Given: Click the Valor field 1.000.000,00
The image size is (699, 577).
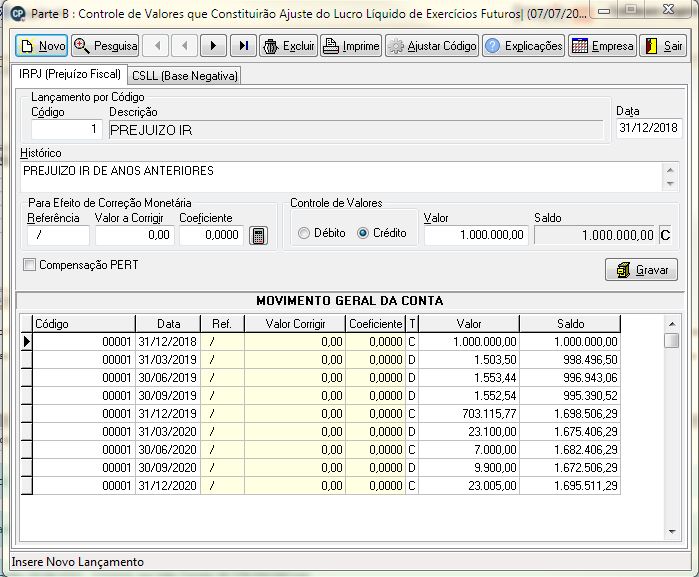Looking at the screenshot, I should pos(476,235).
